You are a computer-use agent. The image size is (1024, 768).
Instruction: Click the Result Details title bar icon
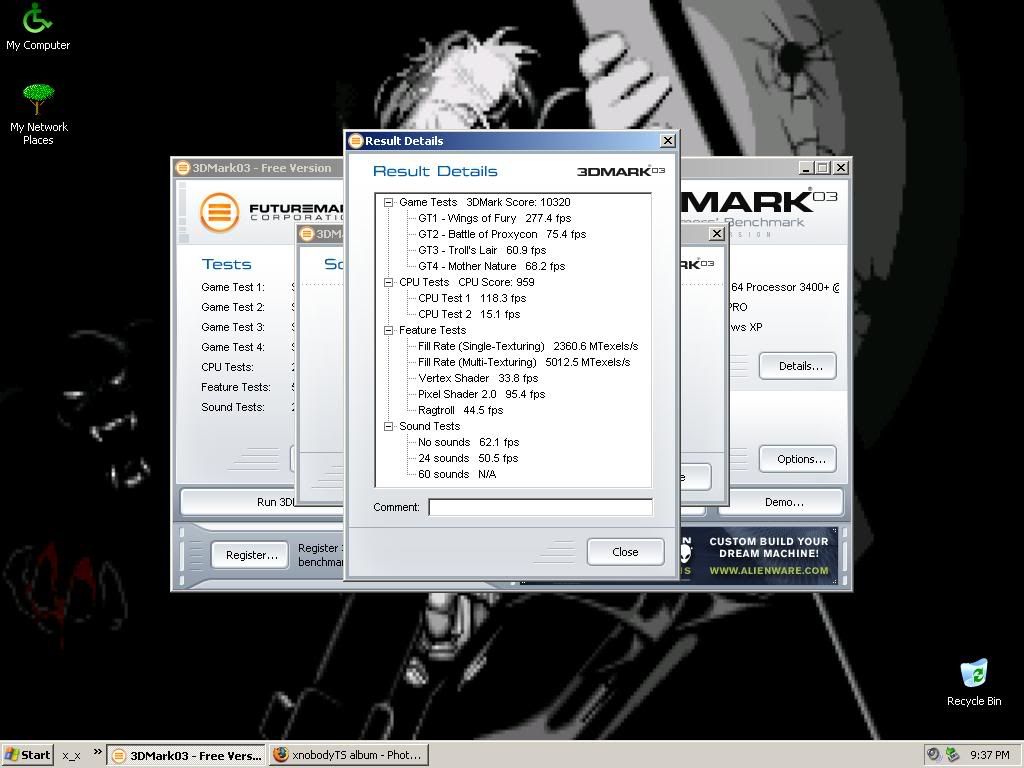[355, 140]
